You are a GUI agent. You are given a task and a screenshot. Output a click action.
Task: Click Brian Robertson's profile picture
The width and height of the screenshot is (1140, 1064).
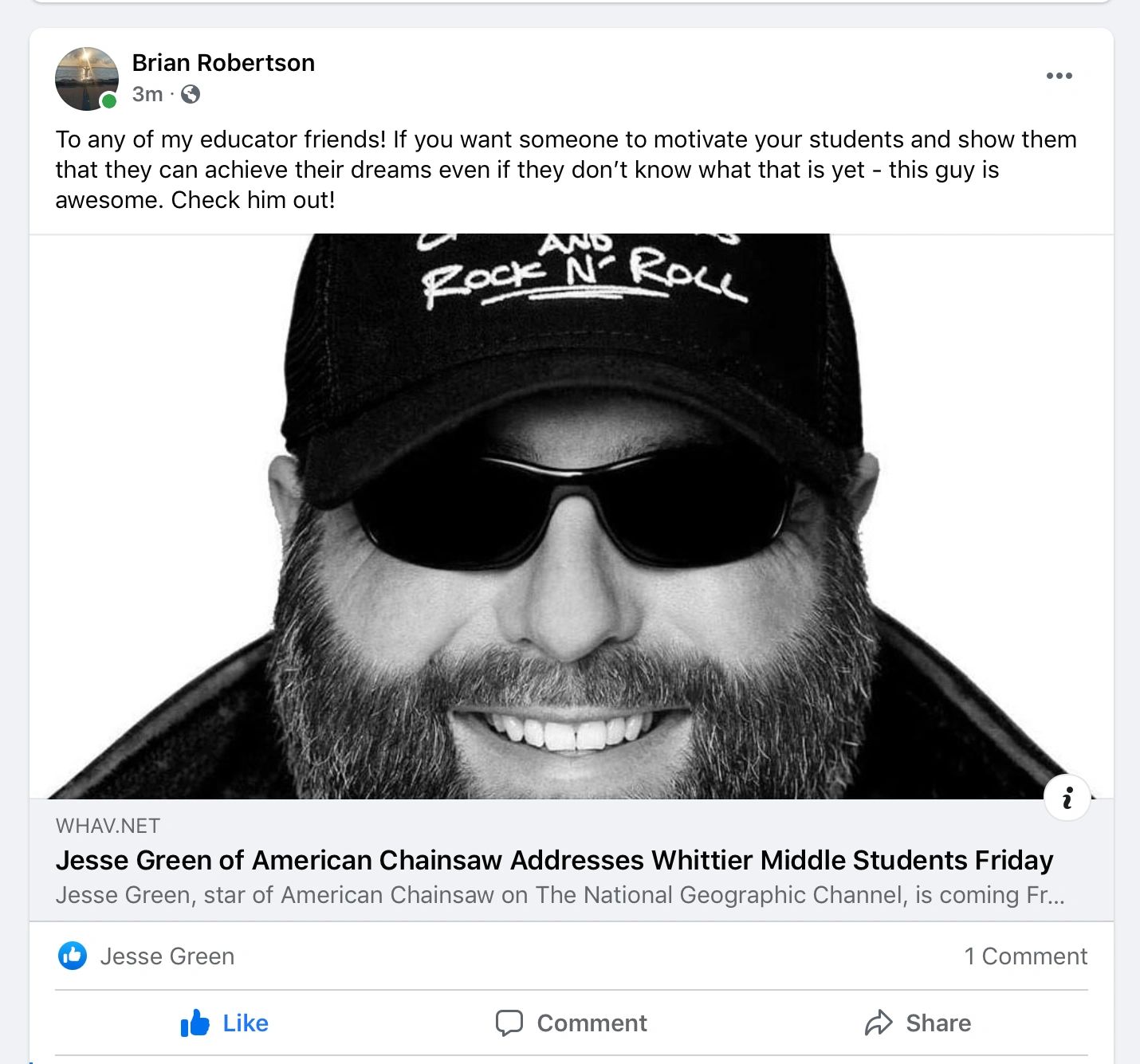tap(87, 79)
